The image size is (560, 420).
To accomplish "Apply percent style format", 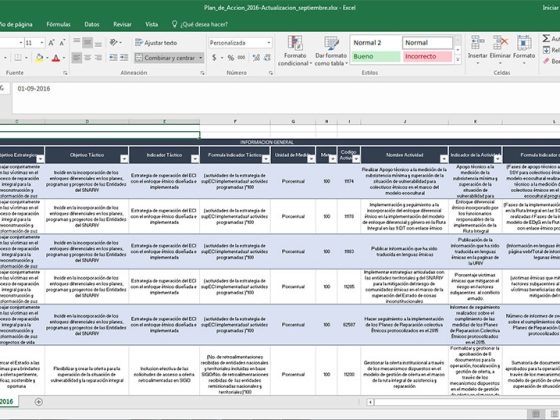I will (x=231, y=58).
